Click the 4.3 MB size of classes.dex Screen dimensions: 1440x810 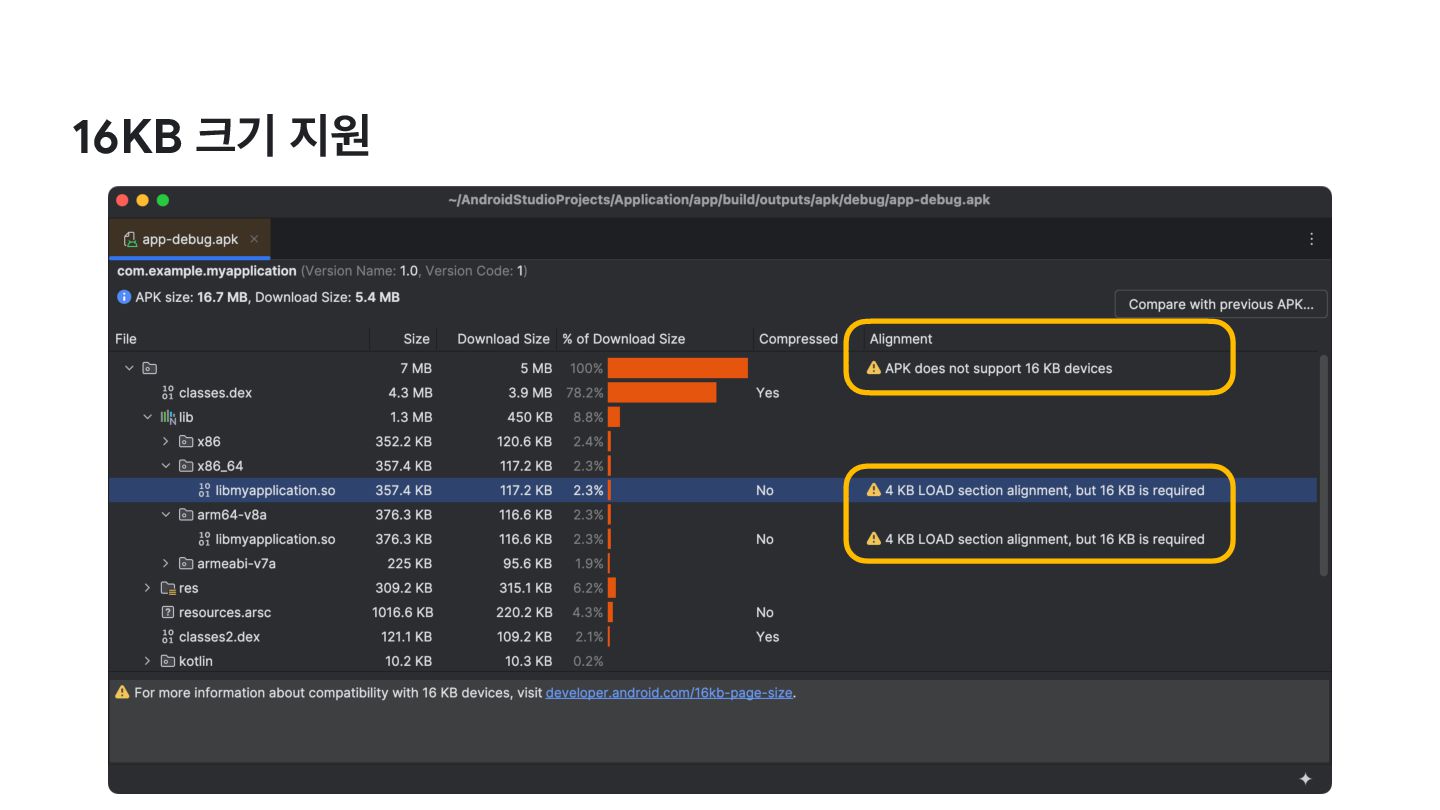(x=410, y=393)
